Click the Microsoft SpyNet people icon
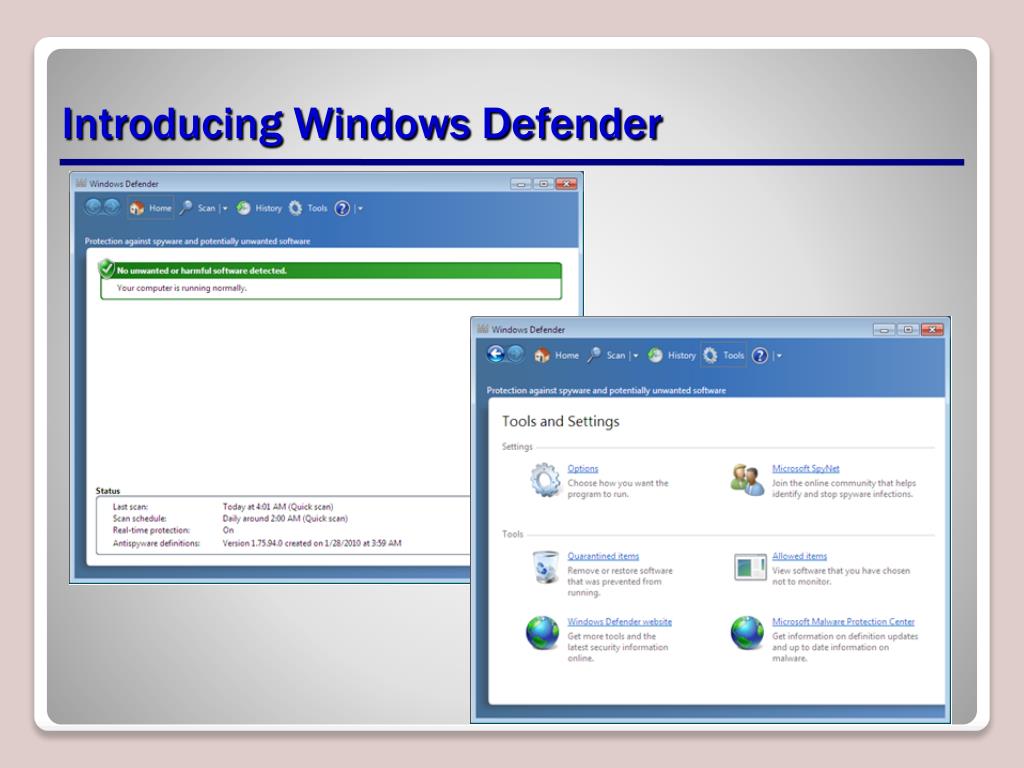 pyautogui.click(x=747, y=480)
